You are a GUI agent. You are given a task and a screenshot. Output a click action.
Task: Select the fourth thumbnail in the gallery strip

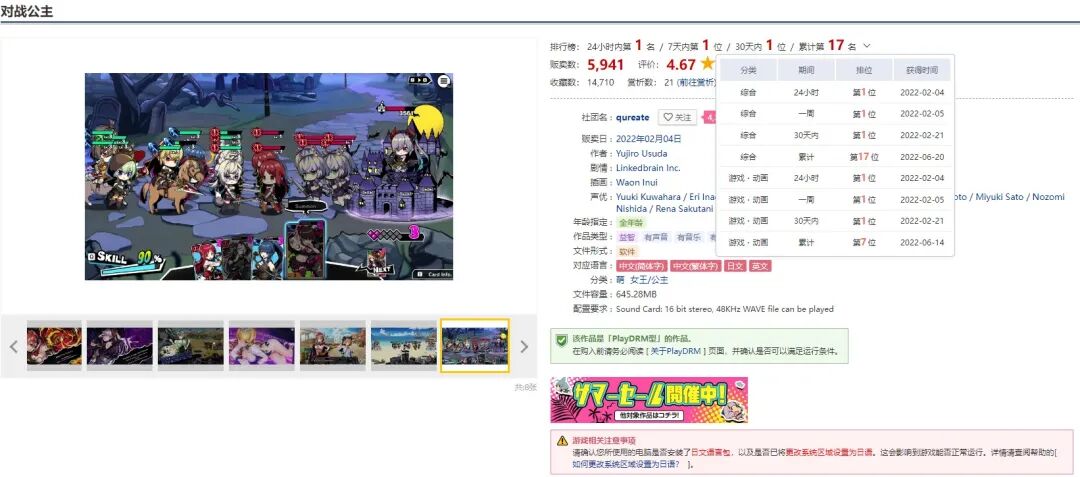[x=262, y=346]
